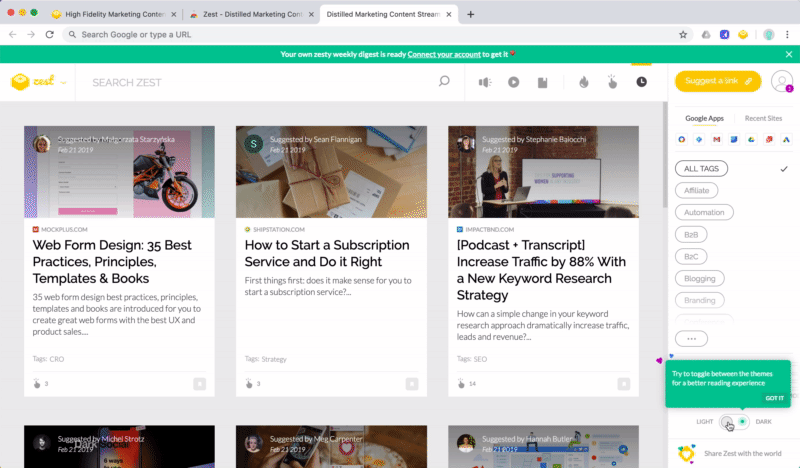Open a new browser tab
Viewport: 800px width, 468px height.
coord(470,14)
